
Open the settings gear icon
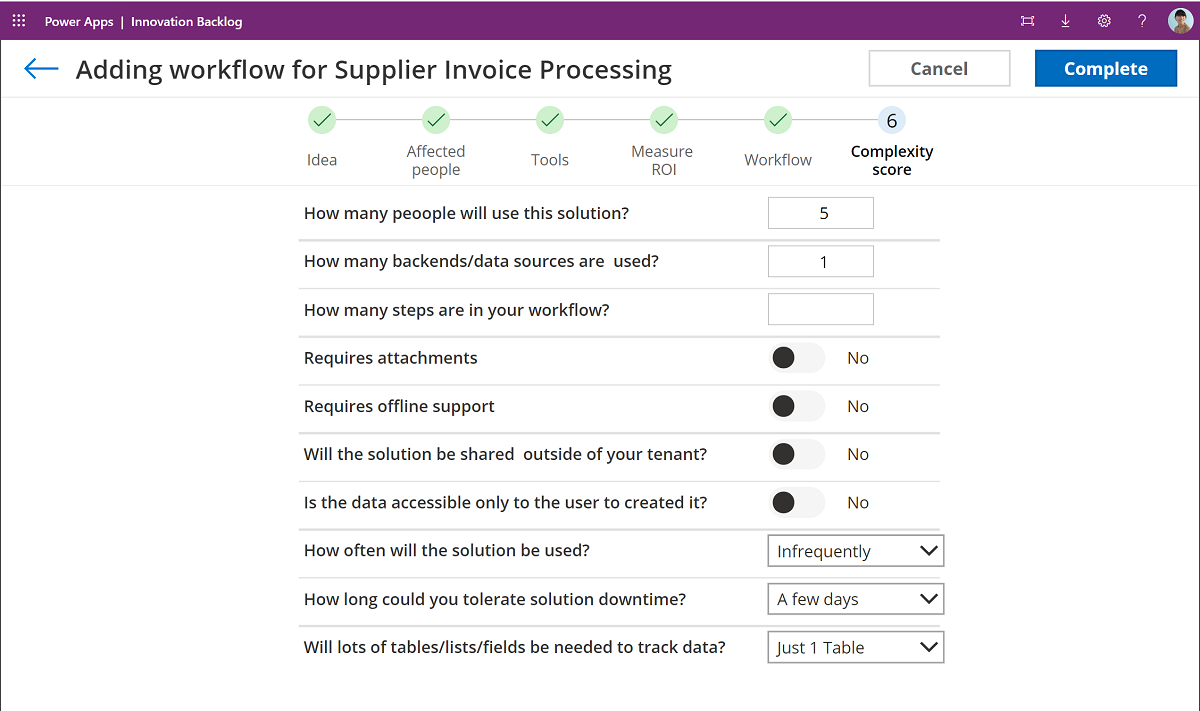[x=1104, y=21]
